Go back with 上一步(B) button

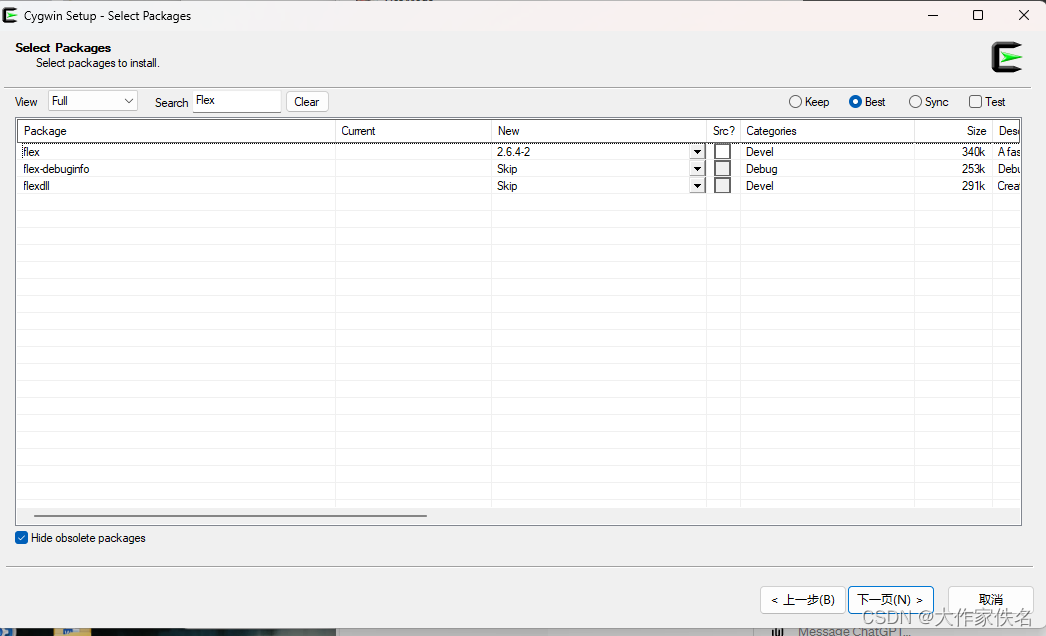click(803, 600)
